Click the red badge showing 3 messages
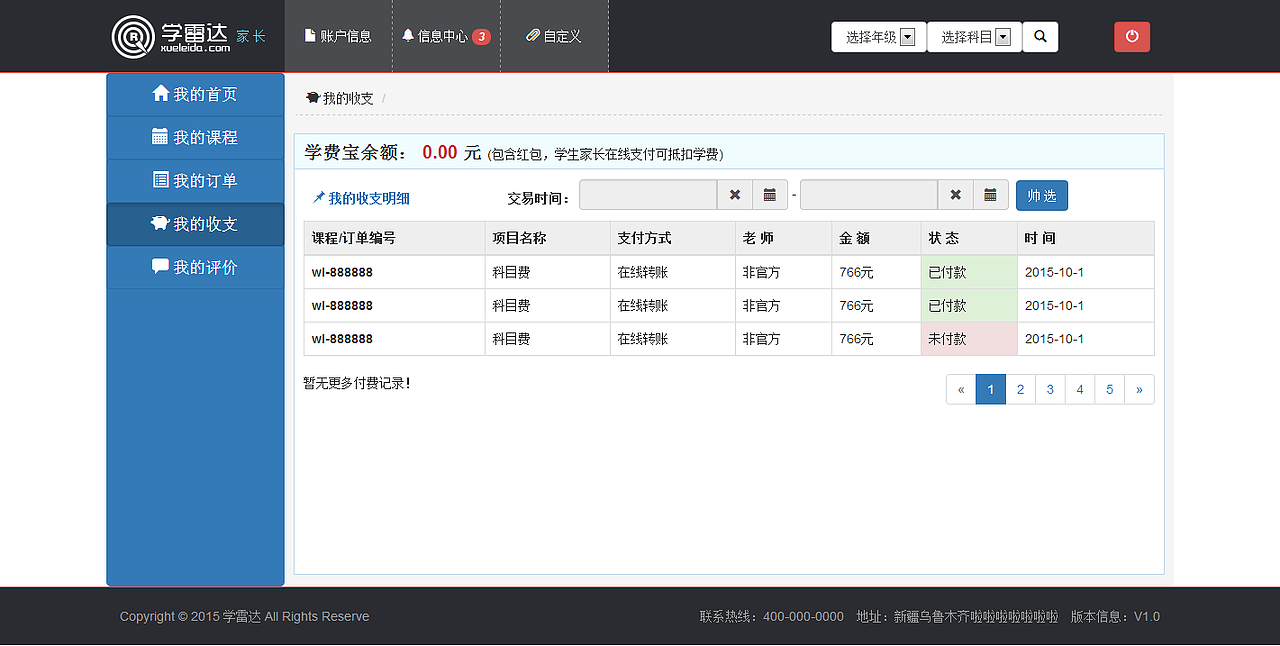The image size is (1280, 646). coord(481,37)
